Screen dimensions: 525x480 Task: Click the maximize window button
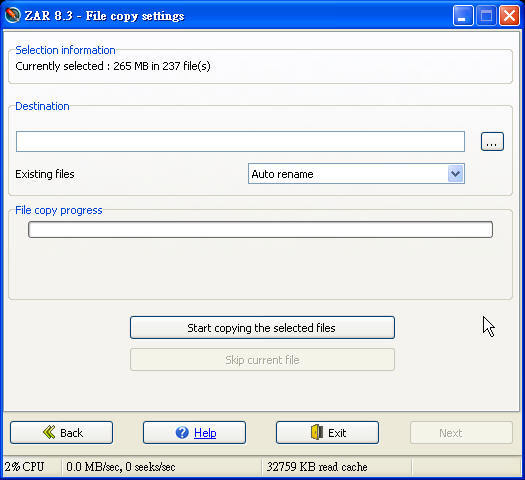pos(486,15)
